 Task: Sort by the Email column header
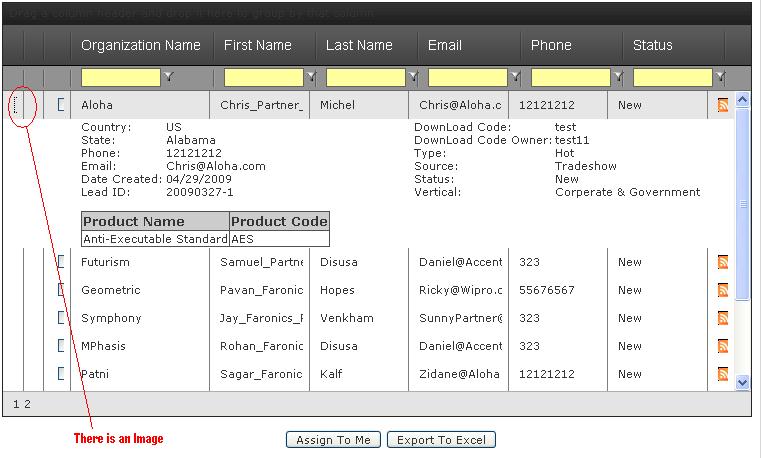[x=445, y=45]
